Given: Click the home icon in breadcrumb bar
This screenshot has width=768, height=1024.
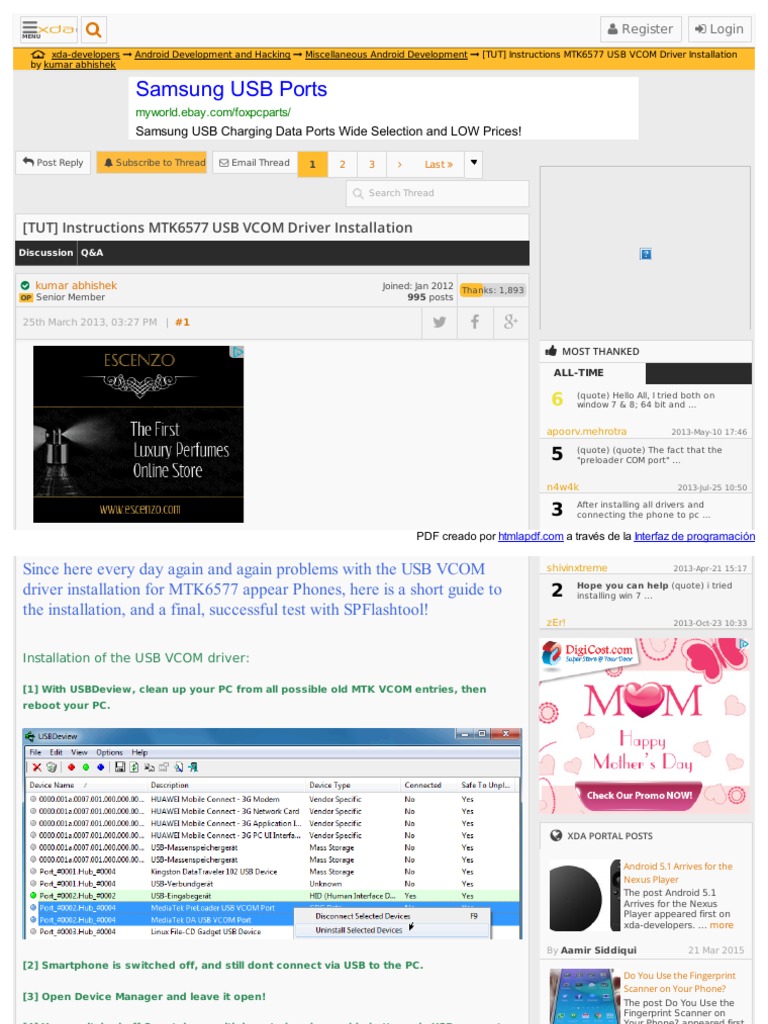Looking at the screenshot, I should coord(38,55).
